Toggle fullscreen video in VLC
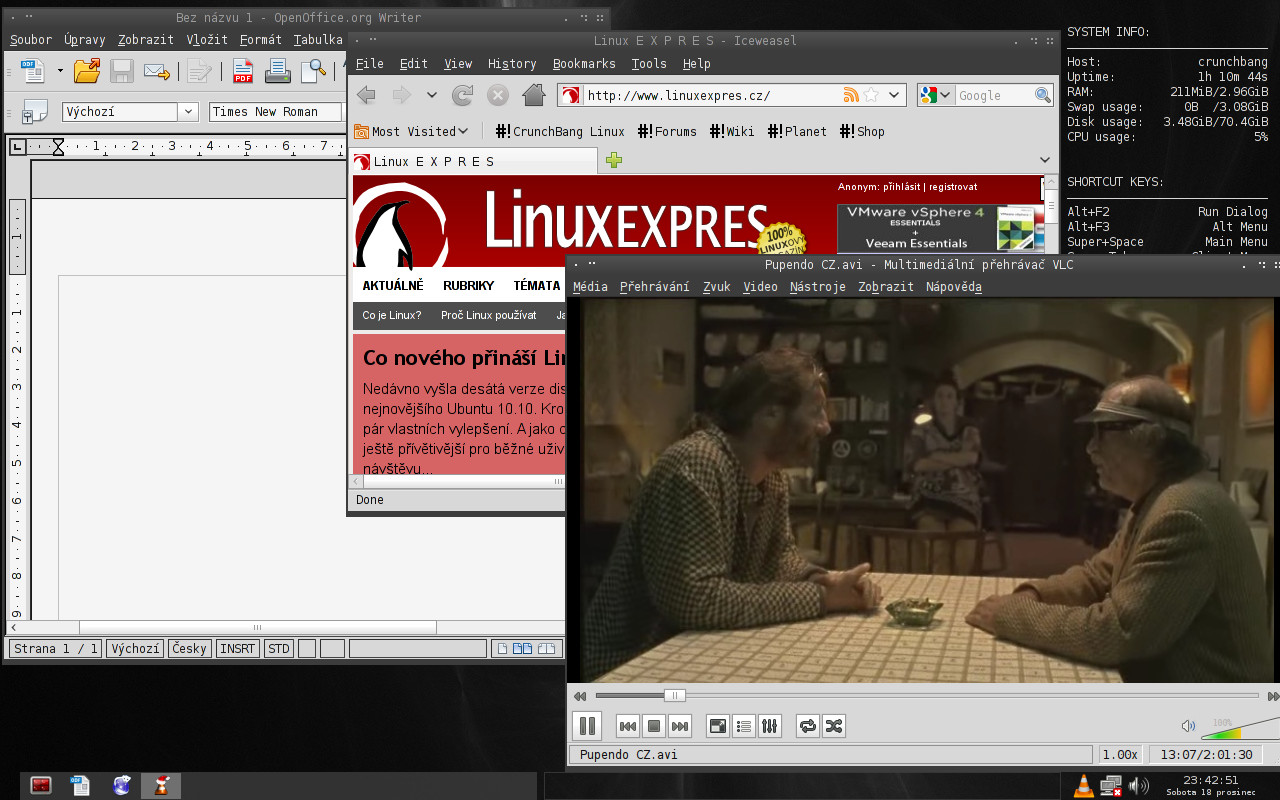This screenshot has height=800, width=1280. coord(718,726)
